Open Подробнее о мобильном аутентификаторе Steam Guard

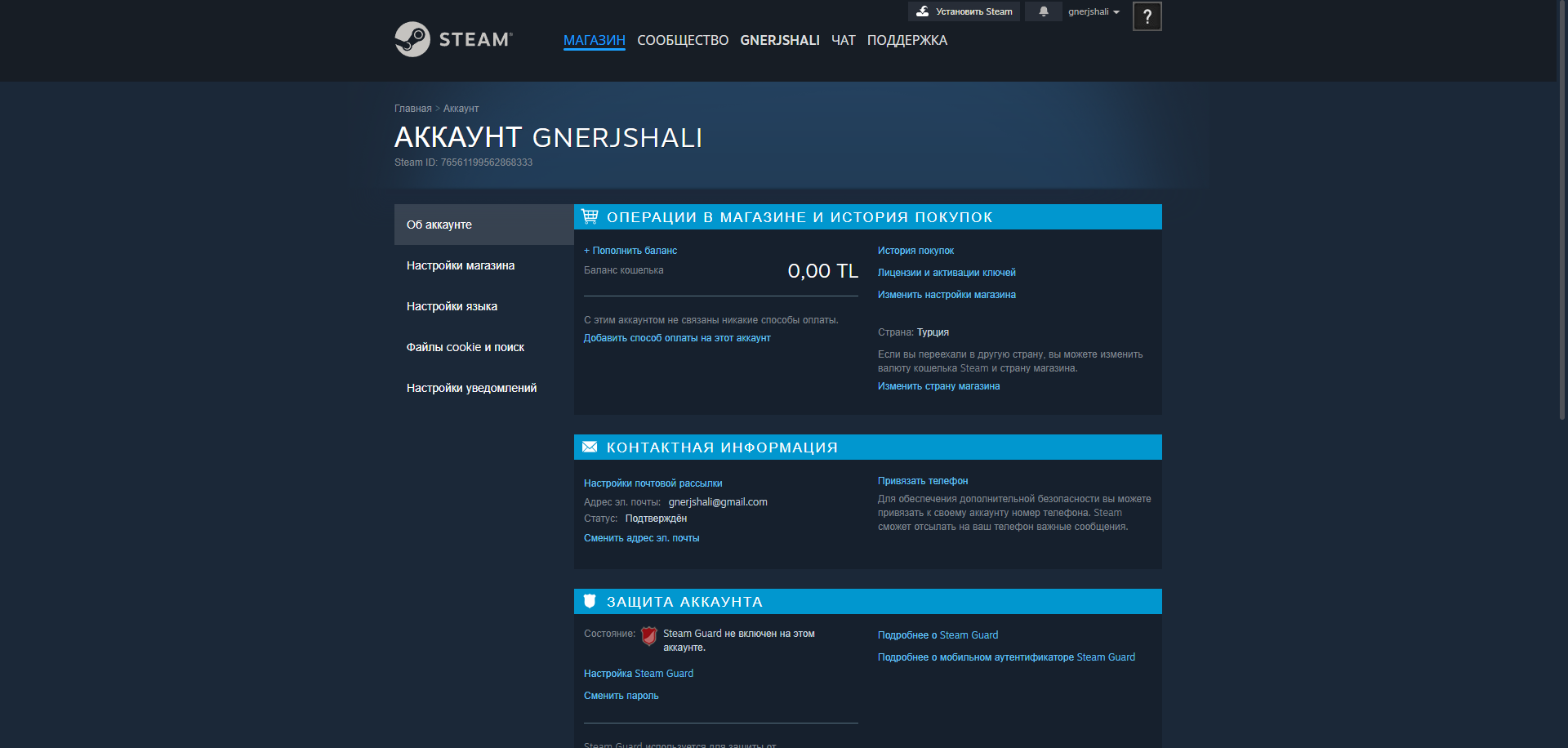click(1006, 657)
